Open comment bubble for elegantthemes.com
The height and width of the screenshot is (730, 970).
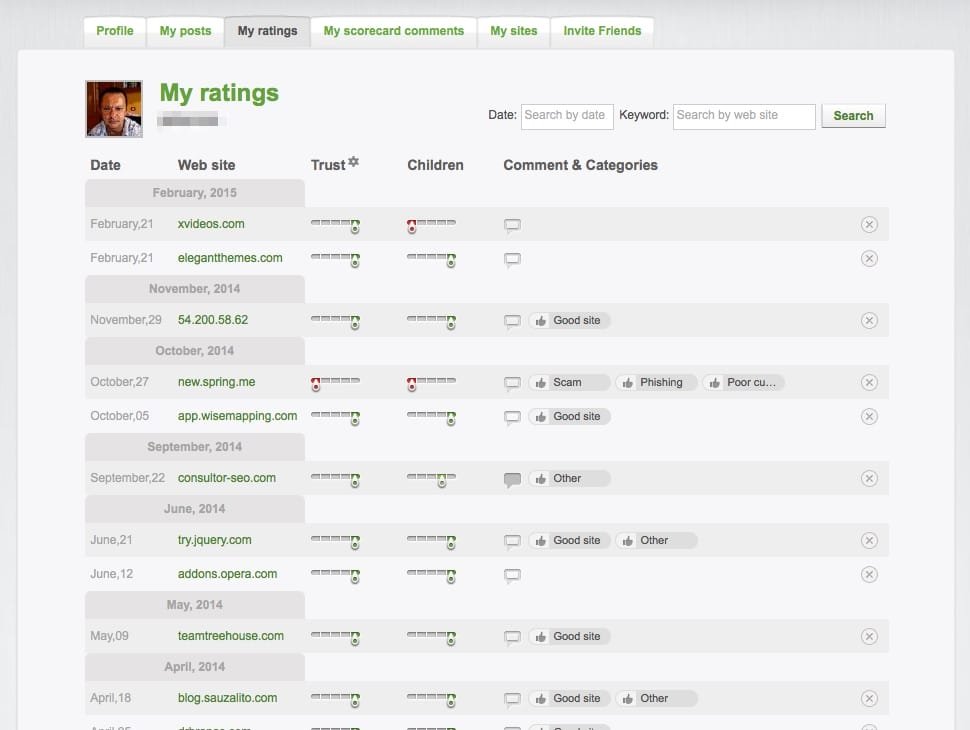pyautogui.click(x=512, y=259)
